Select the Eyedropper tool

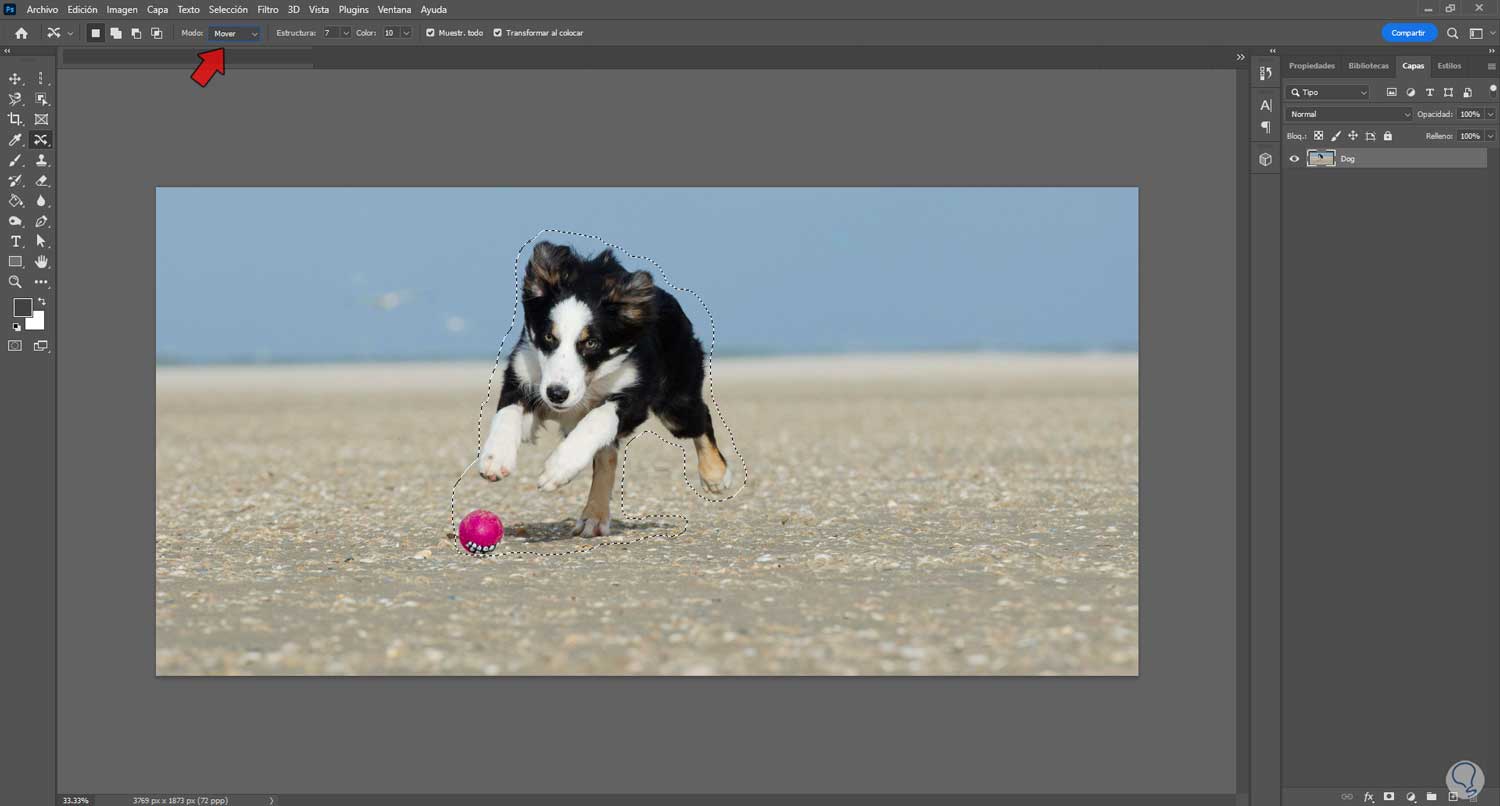15,140
